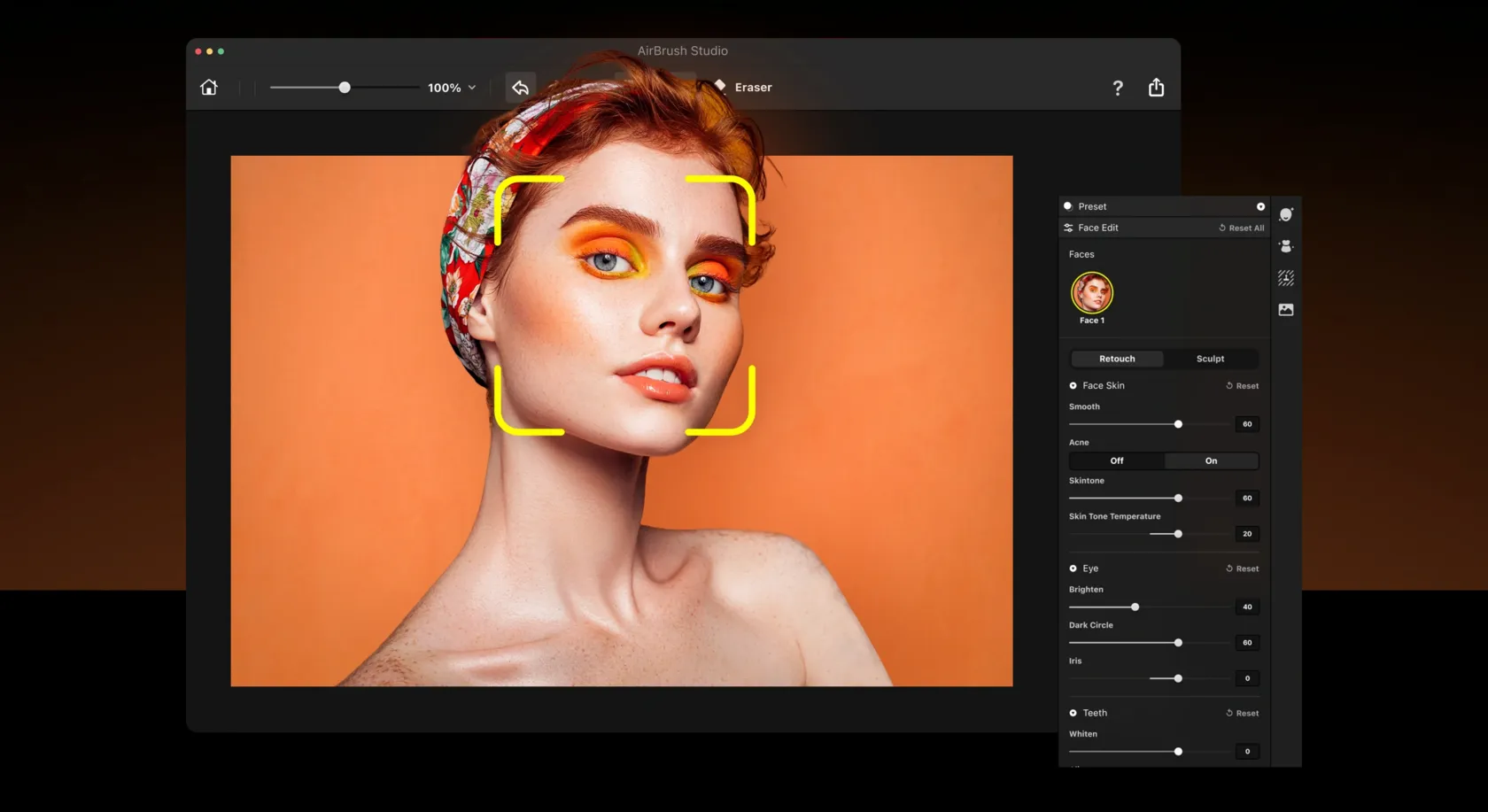Collapse the Face Skin section
Viewport: 1488px width, 812px height.
coord(1073,386)
